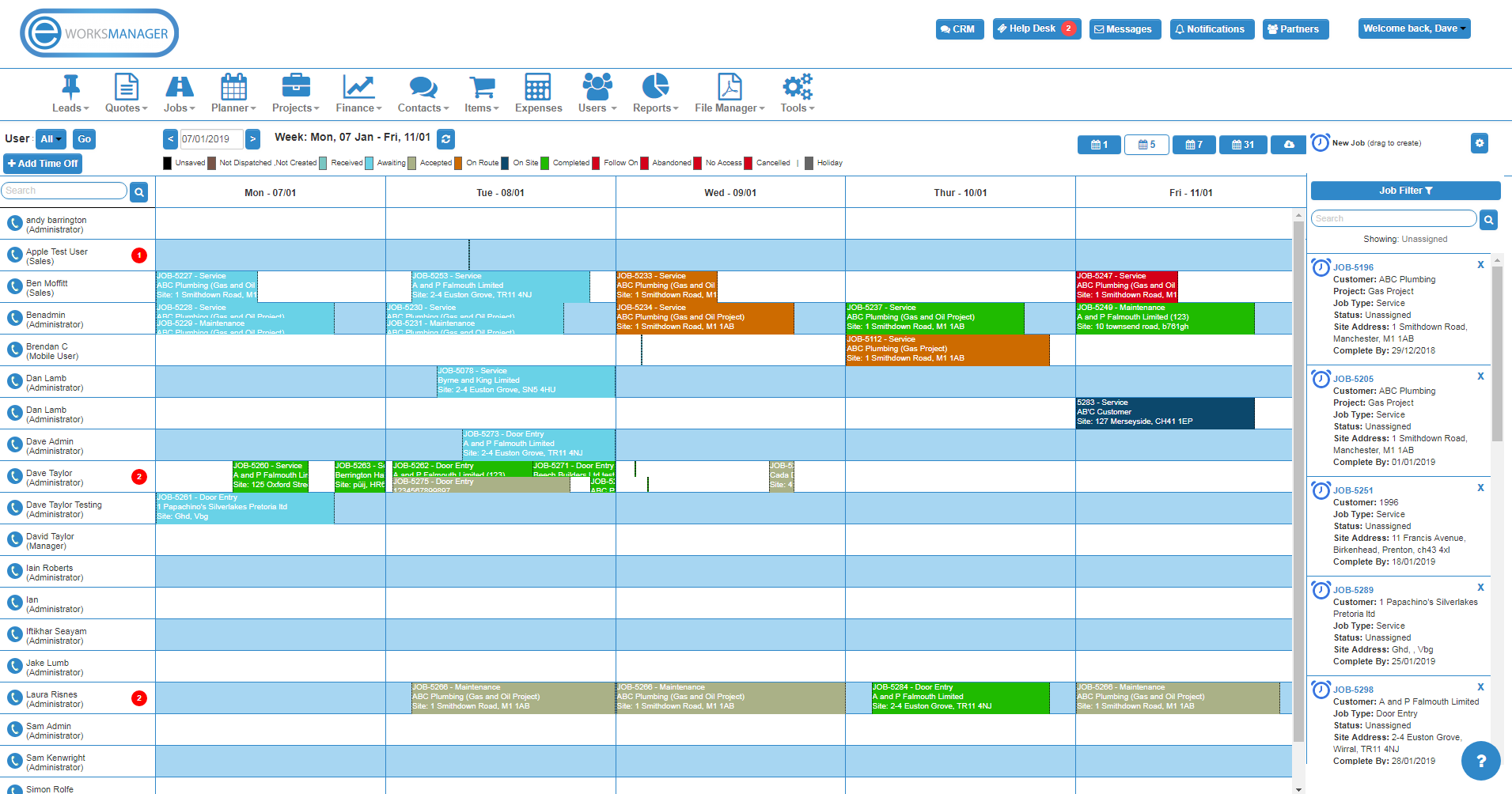Remove JOB-5196 from the unassigned list
Screen dimensions: 1512x794
click(1480, 265)
